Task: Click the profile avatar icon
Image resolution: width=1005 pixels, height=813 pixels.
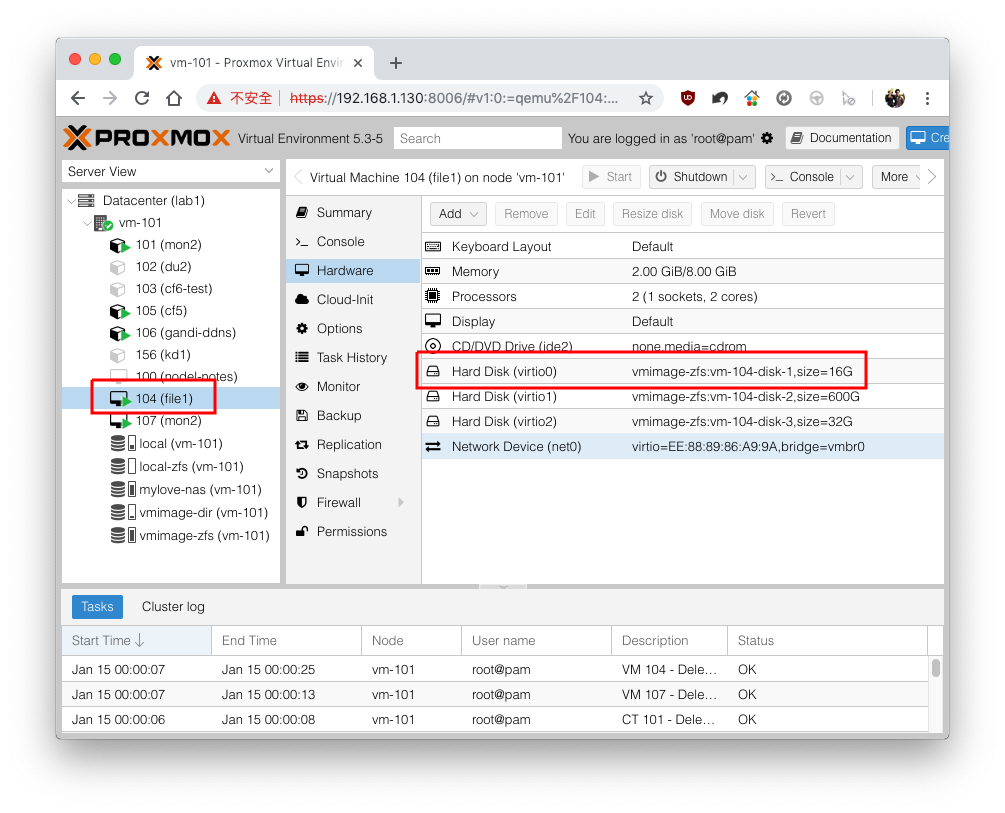Action: tap(895, 98)
